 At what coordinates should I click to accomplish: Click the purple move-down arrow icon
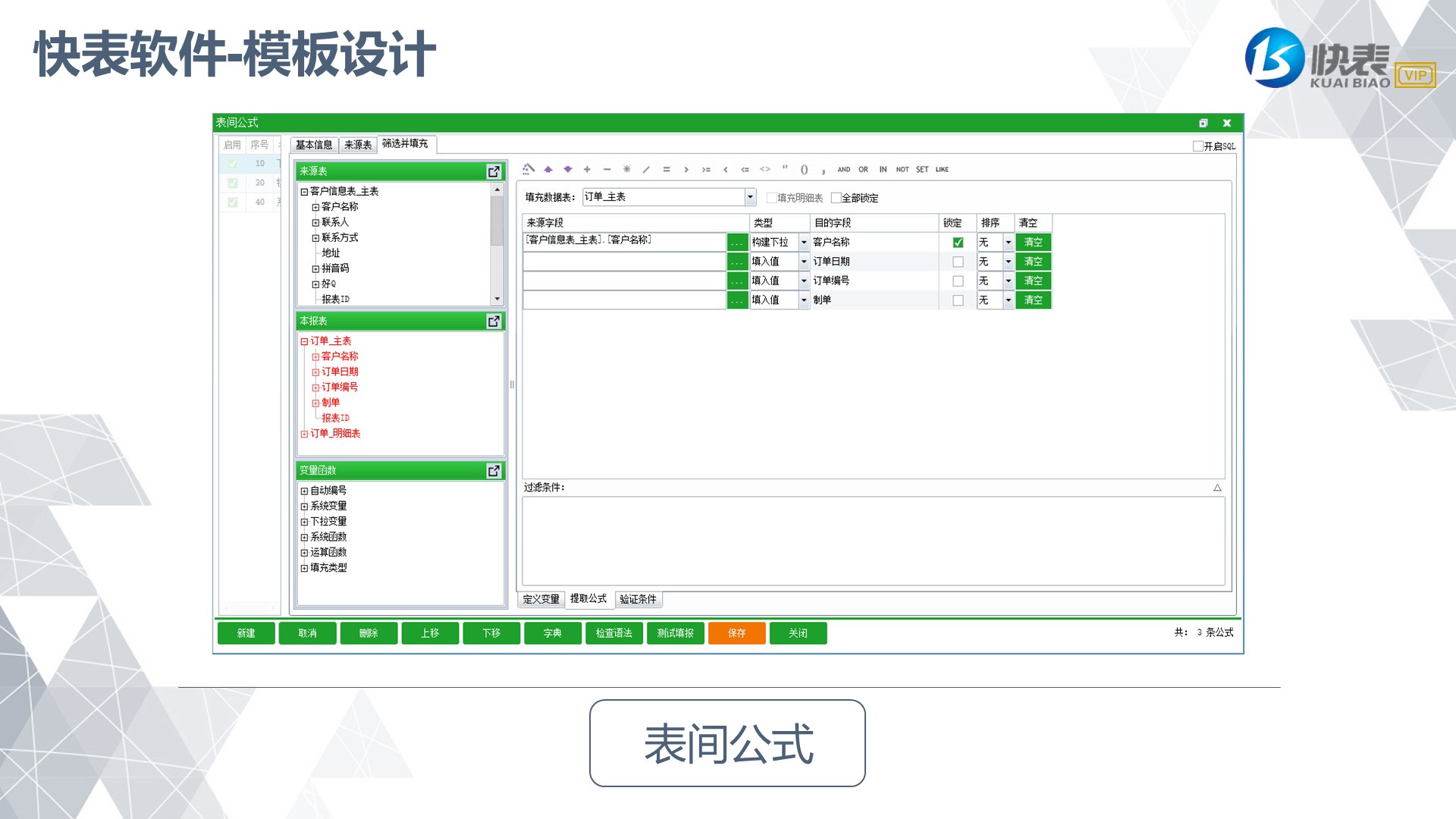click(567, 169)
